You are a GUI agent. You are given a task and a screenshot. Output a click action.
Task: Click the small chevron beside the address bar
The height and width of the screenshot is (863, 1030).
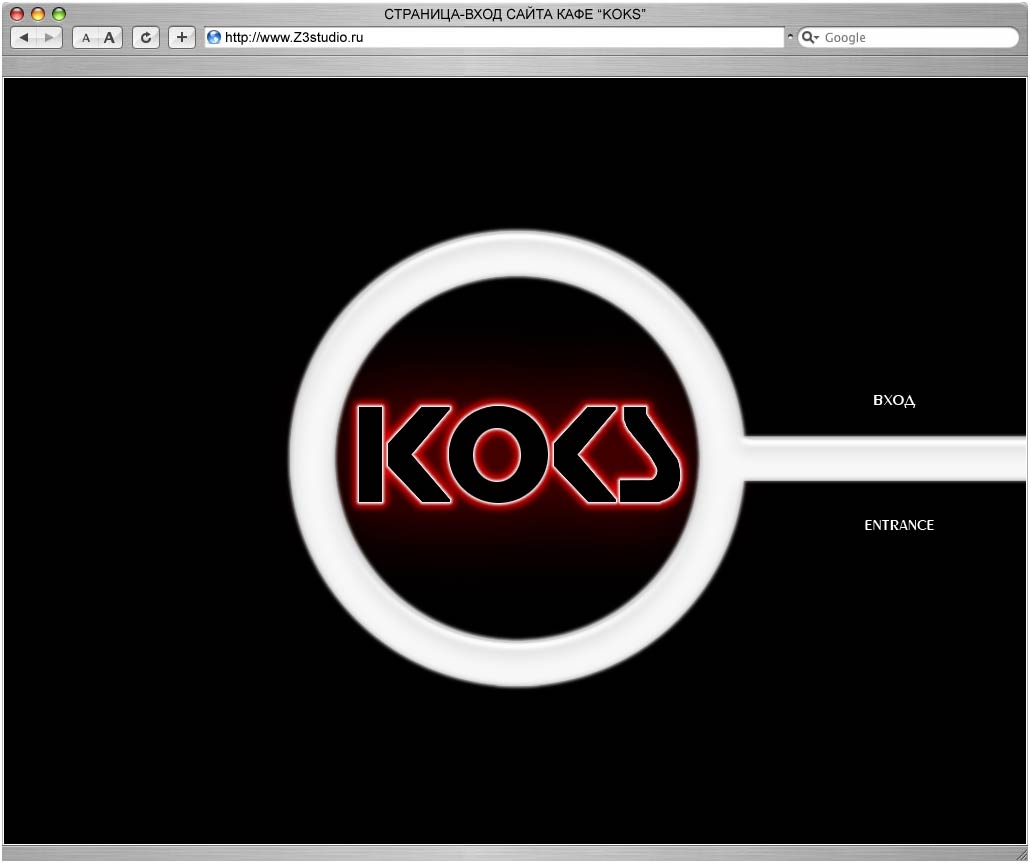pyautogui.click(x=790, y=34)
